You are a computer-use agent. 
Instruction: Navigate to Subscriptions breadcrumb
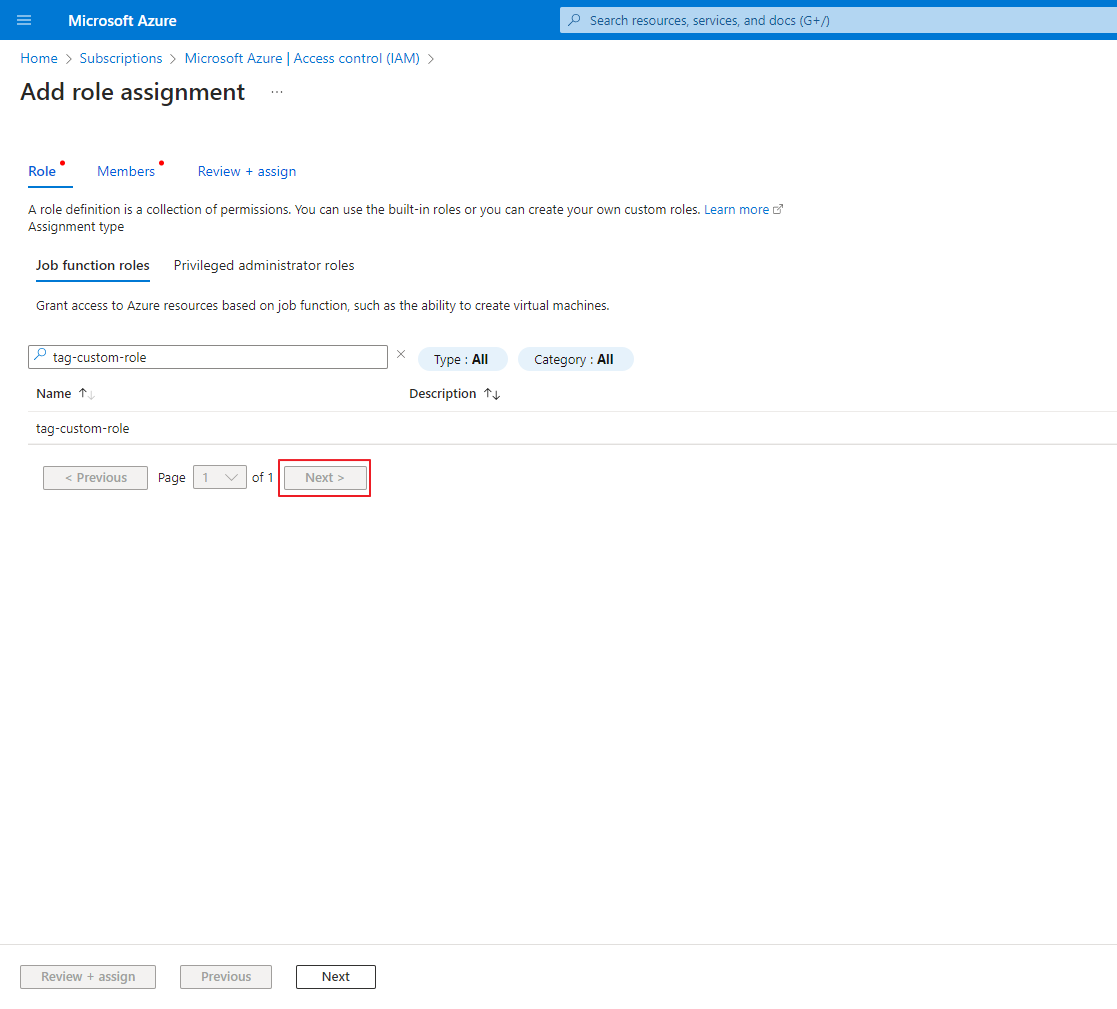(x=121, y=58)
